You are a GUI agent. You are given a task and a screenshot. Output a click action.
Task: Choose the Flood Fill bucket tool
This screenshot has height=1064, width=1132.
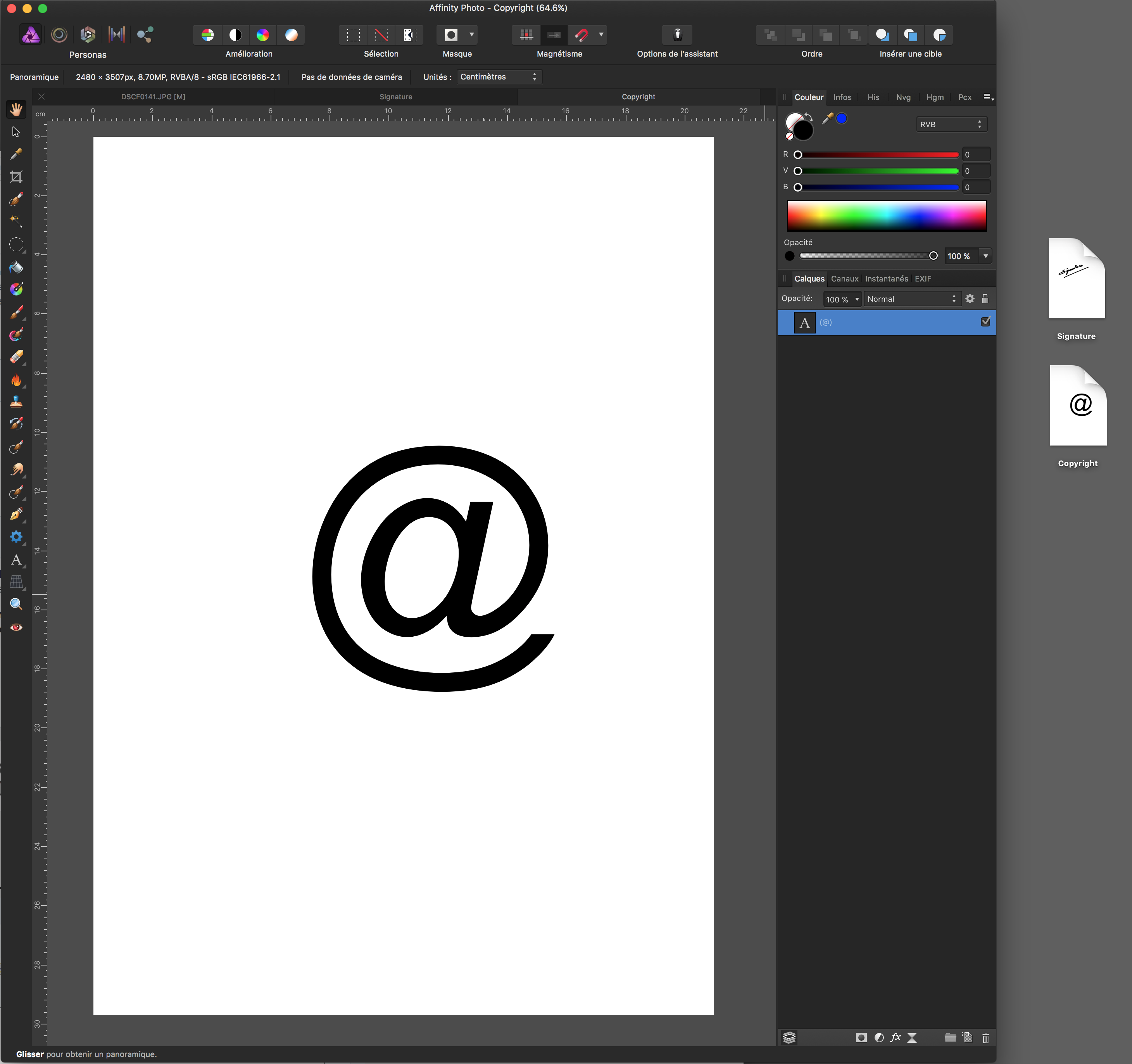pos(16,267)
